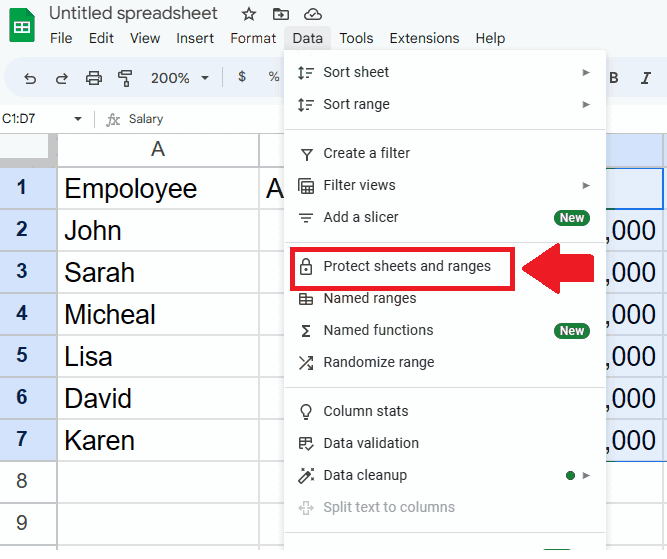Expand the Sort range submenu
This screenshot has width=667, height=559.
(586, 104)
